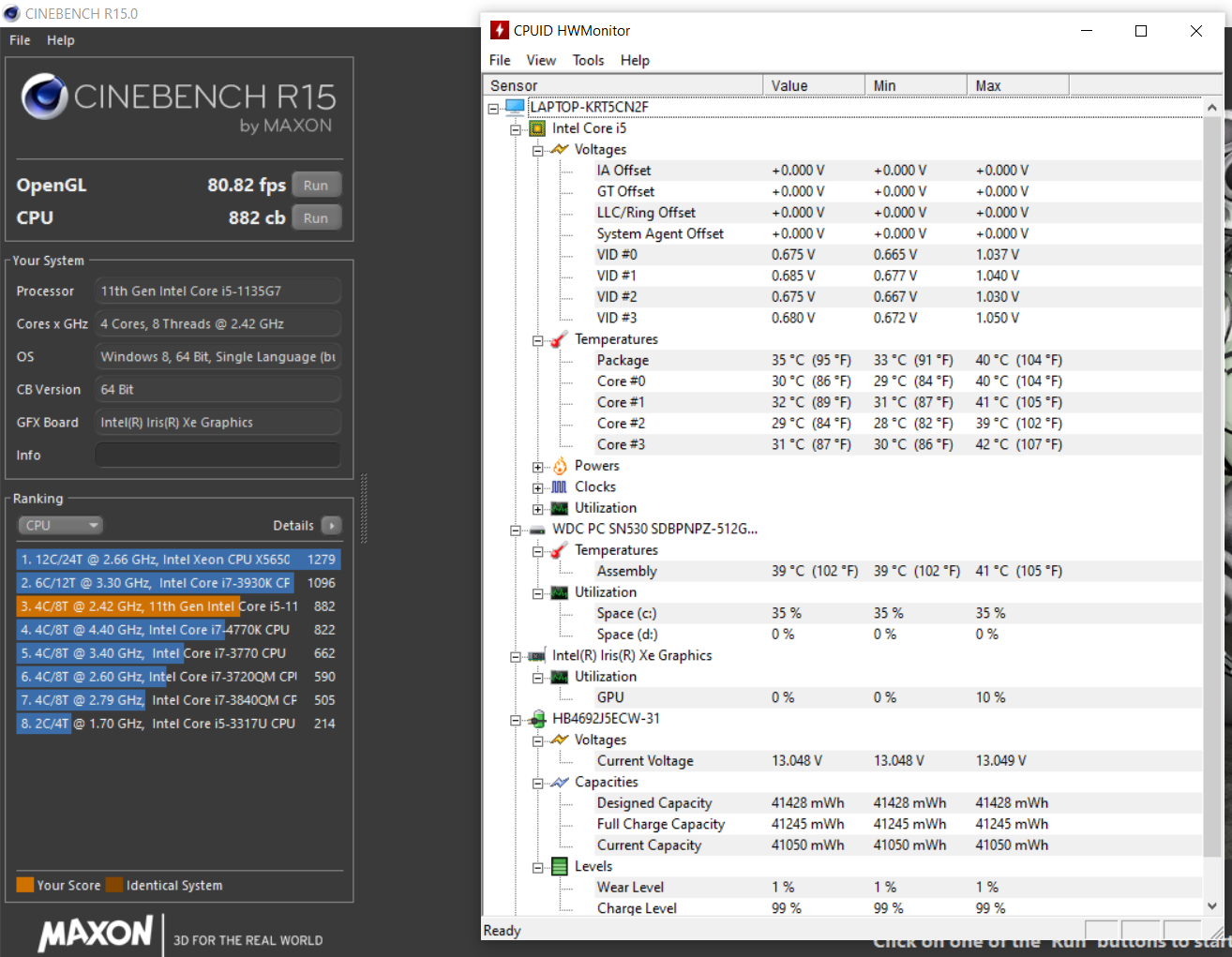The height and width of the screenshot is (957, 1232).
Task: Select the Core i5-3317U ranking row
Action: pos(178,724)
